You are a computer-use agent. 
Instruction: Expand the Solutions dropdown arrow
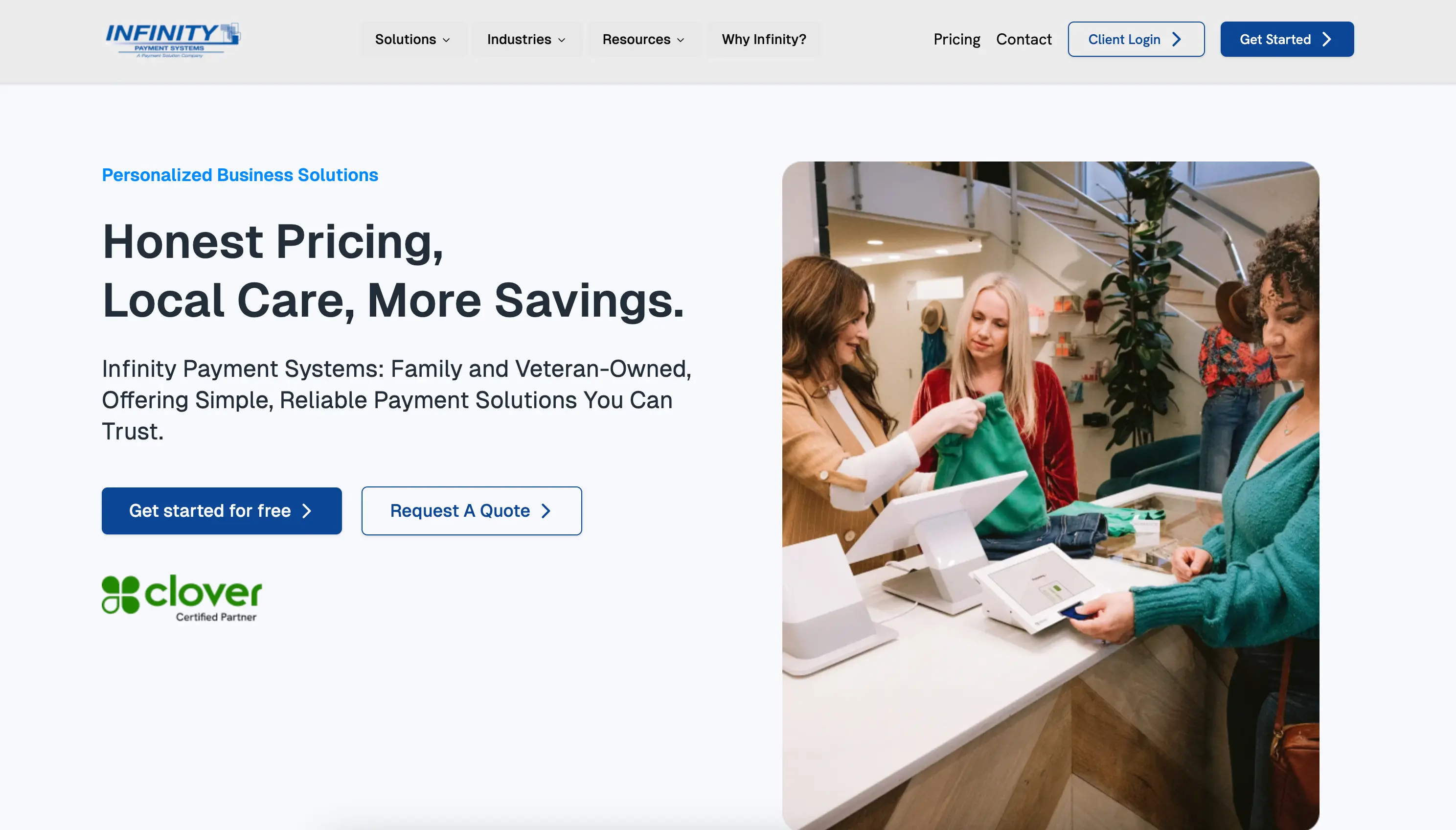click(x=446, y=40)
